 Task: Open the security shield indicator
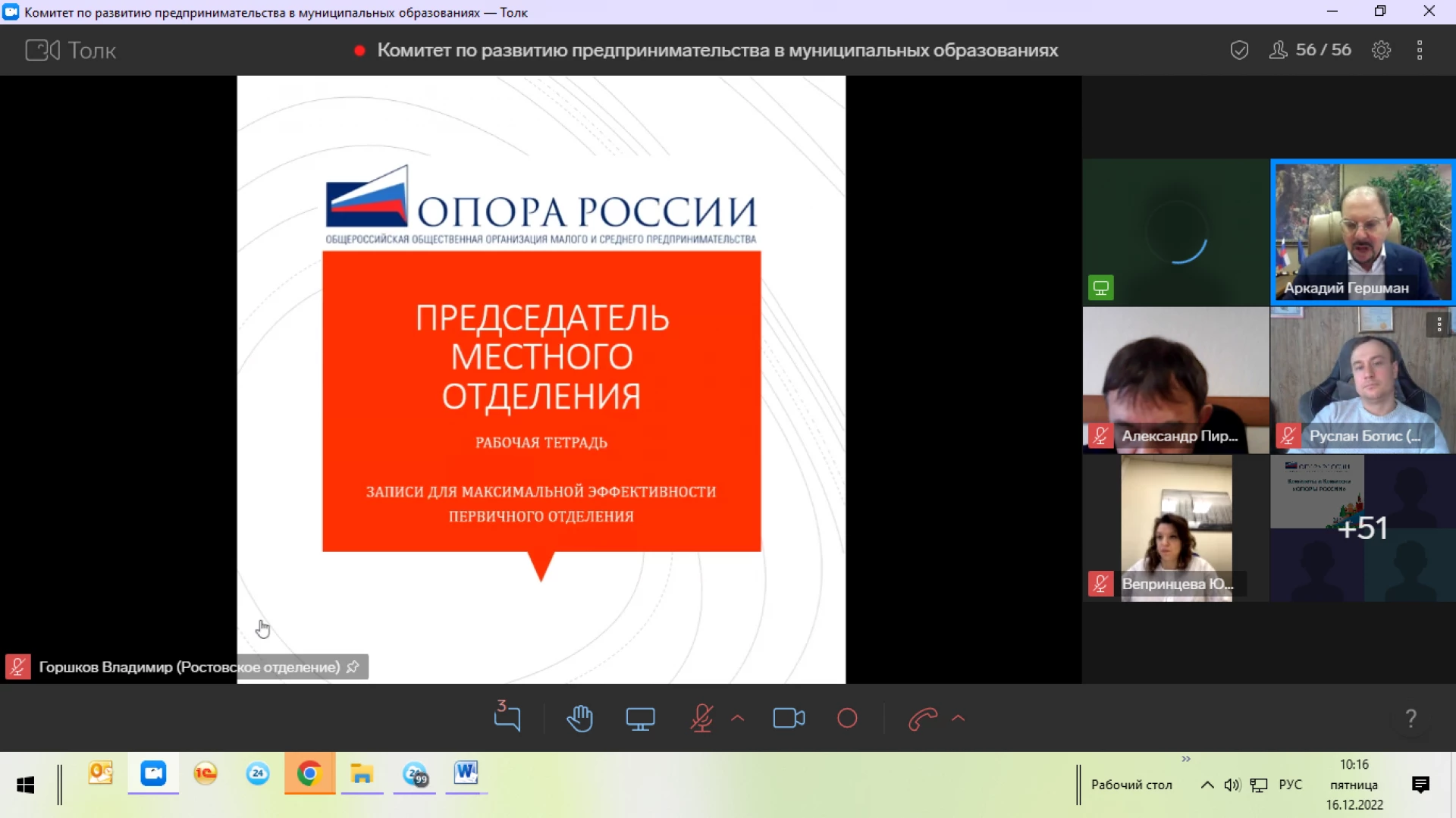pyautogui.click(x=1239, y=50)
